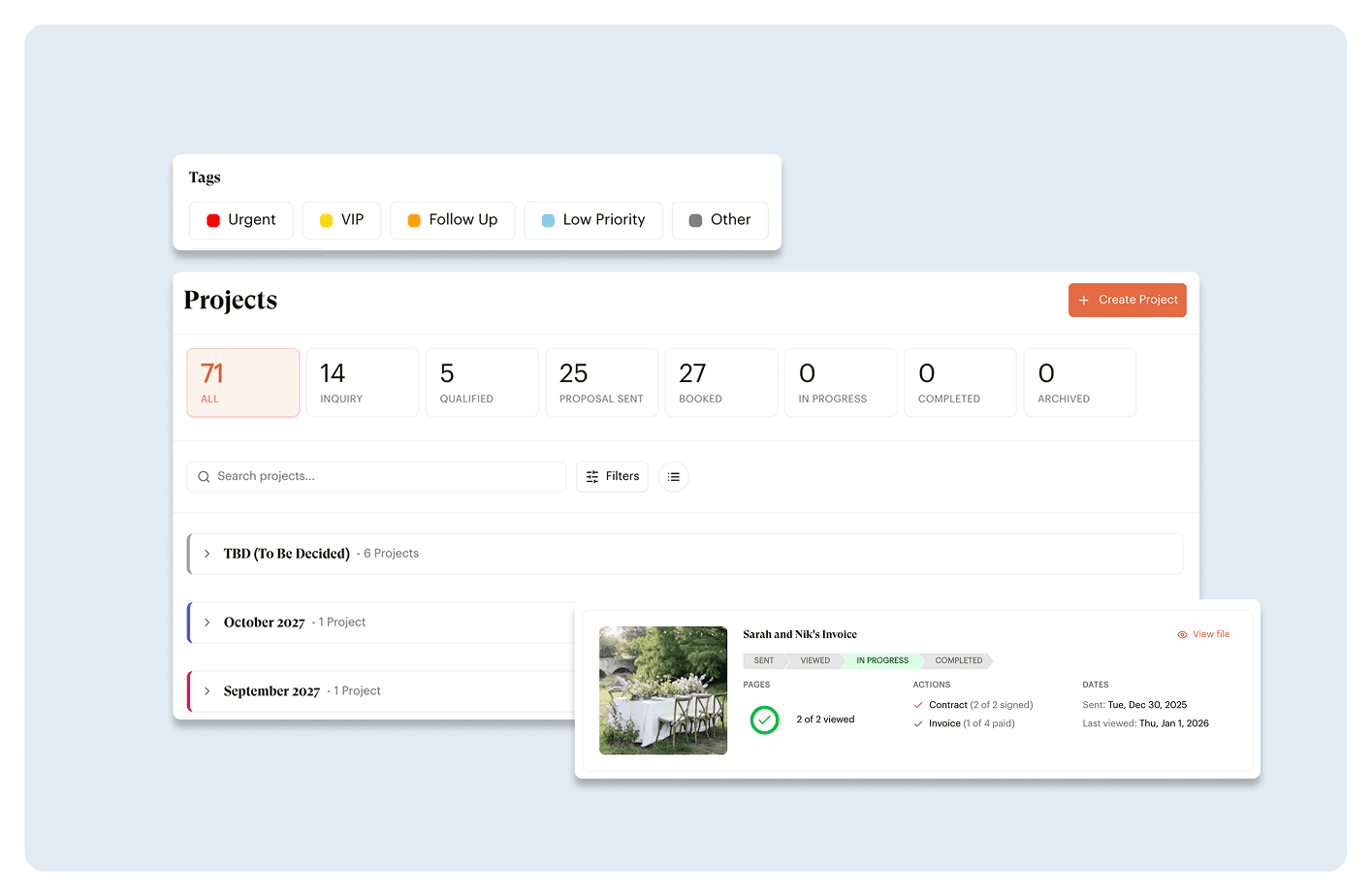Expand the October 2027 project group
Screen dimensions: 1372x896
click(x=207, y=622)
